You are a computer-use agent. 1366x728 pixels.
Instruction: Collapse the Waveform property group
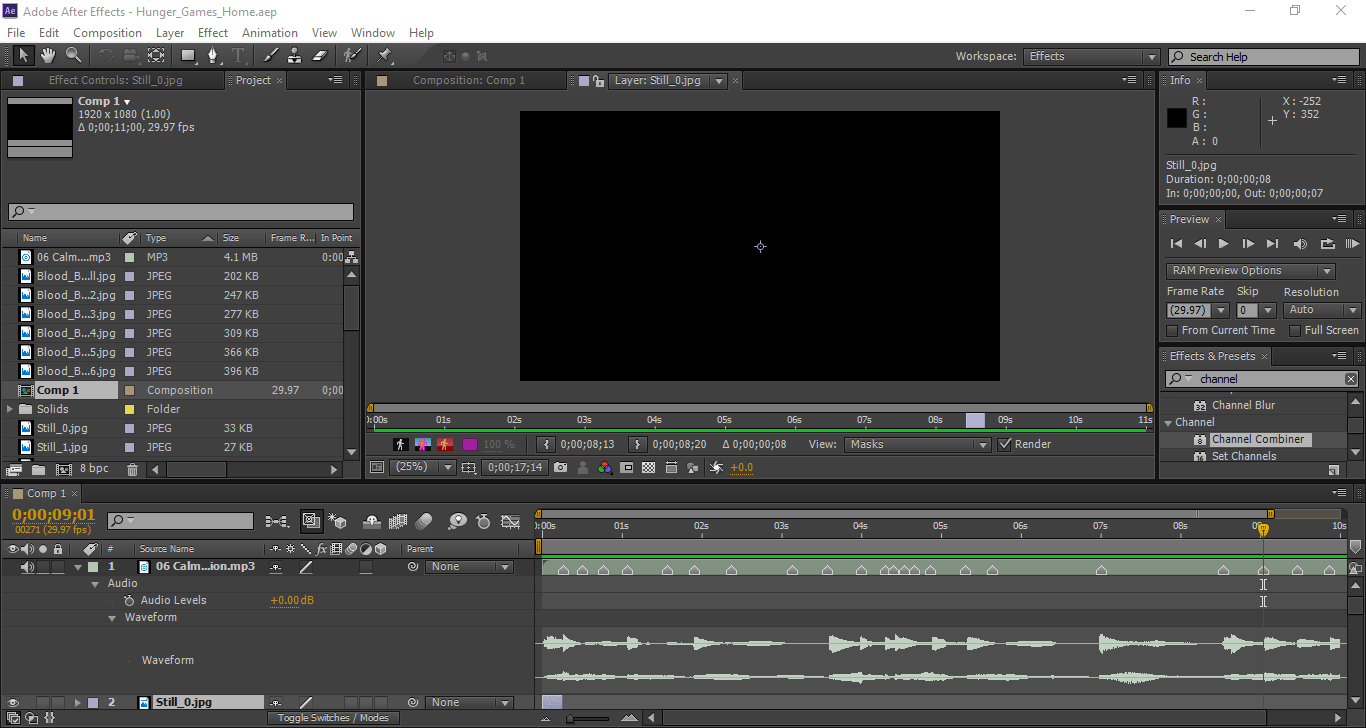(x=112, y=617)
